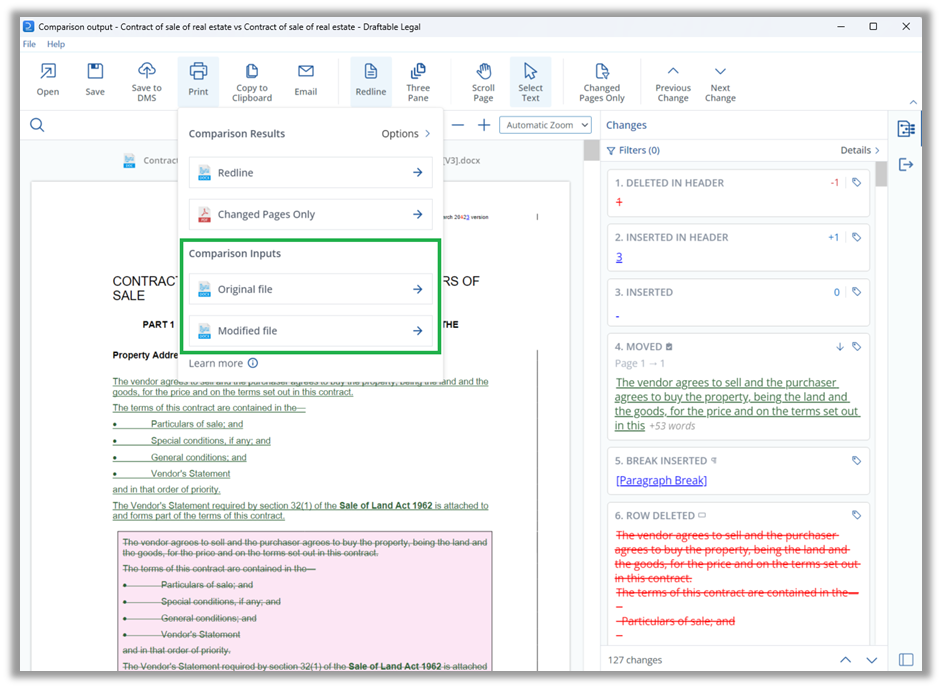Go to Previous Change
The width and height of the screenshot is (942, 688).
pos(673,81)
